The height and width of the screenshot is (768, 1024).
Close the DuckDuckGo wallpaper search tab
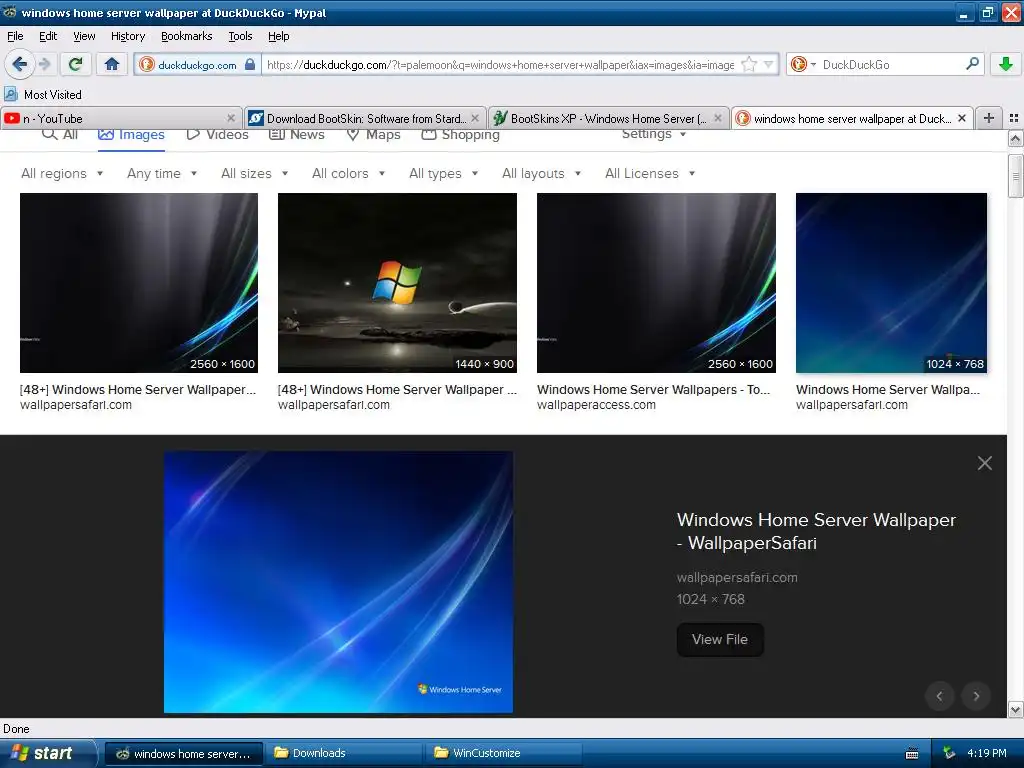click(961, 118)
